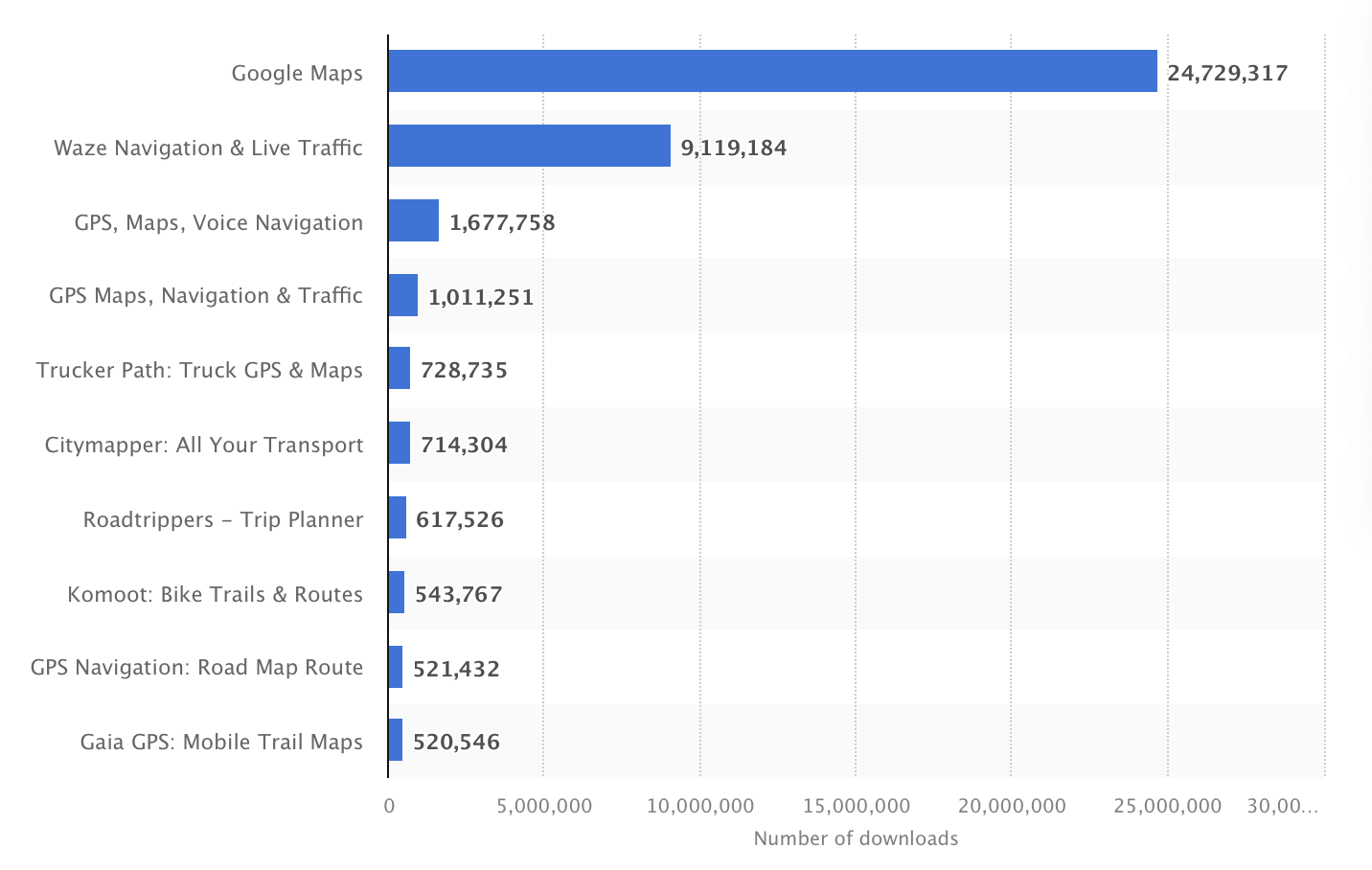Viewport: 1372px width, 870px height.
Task: Click the Number of downloads axis title
Action: coord(856,838)
